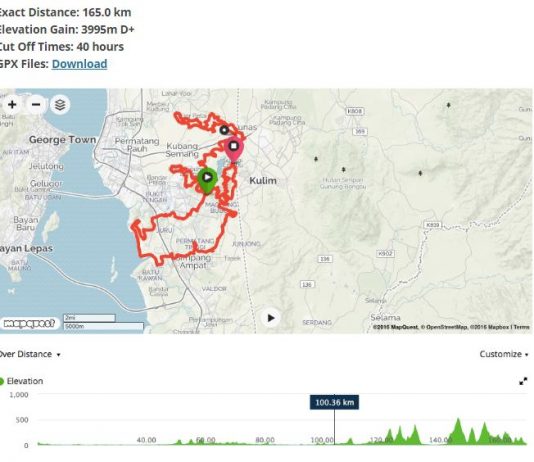Zoom in the map with plus button
The width and height of the screenshot is (534, 462).
tap(12, 105)
